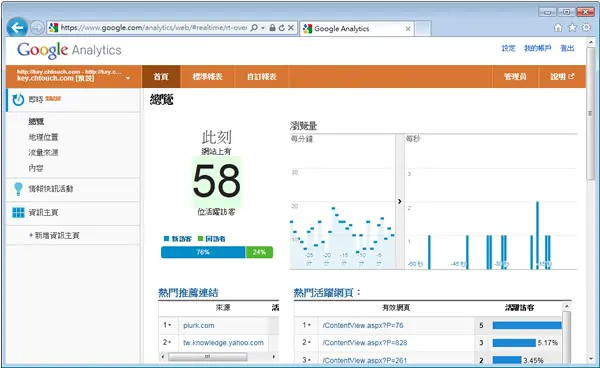Open the plurk.com referral link

[x=199, y=326]
